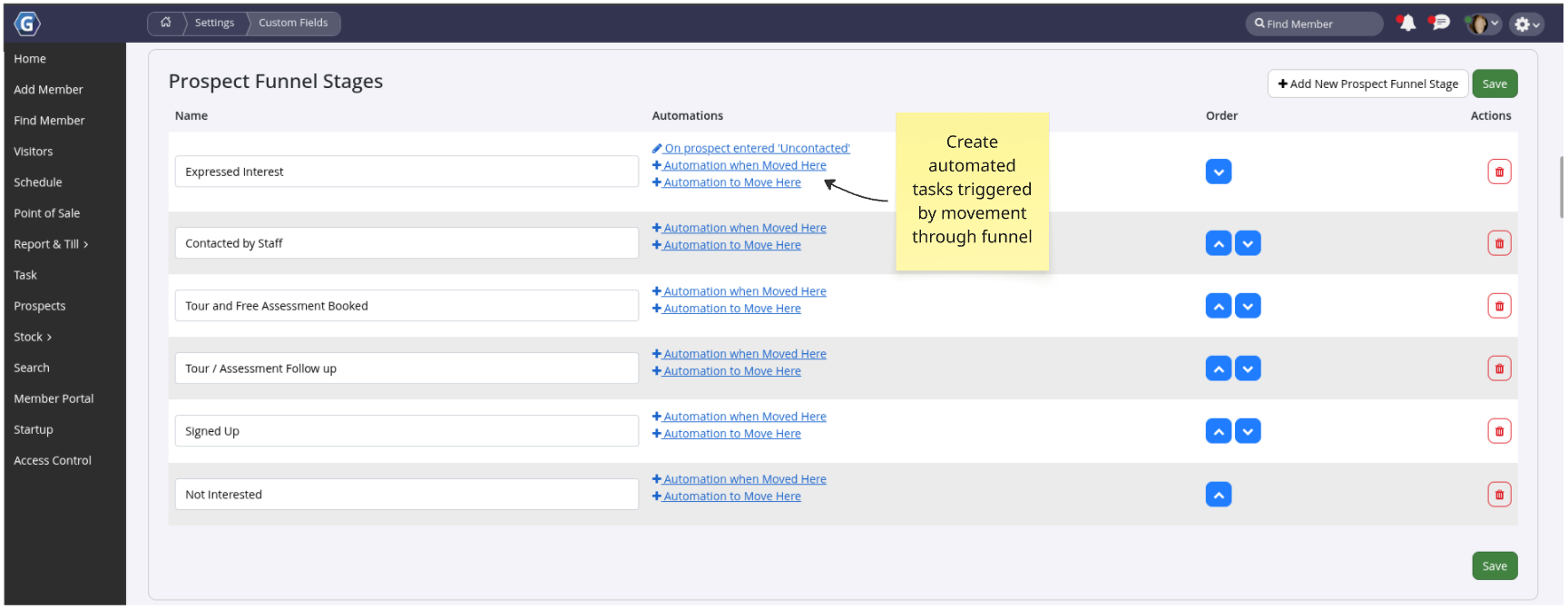Open the user avatar profile menu
The height and width of the screenshot is (609, 1568).
1483,25
